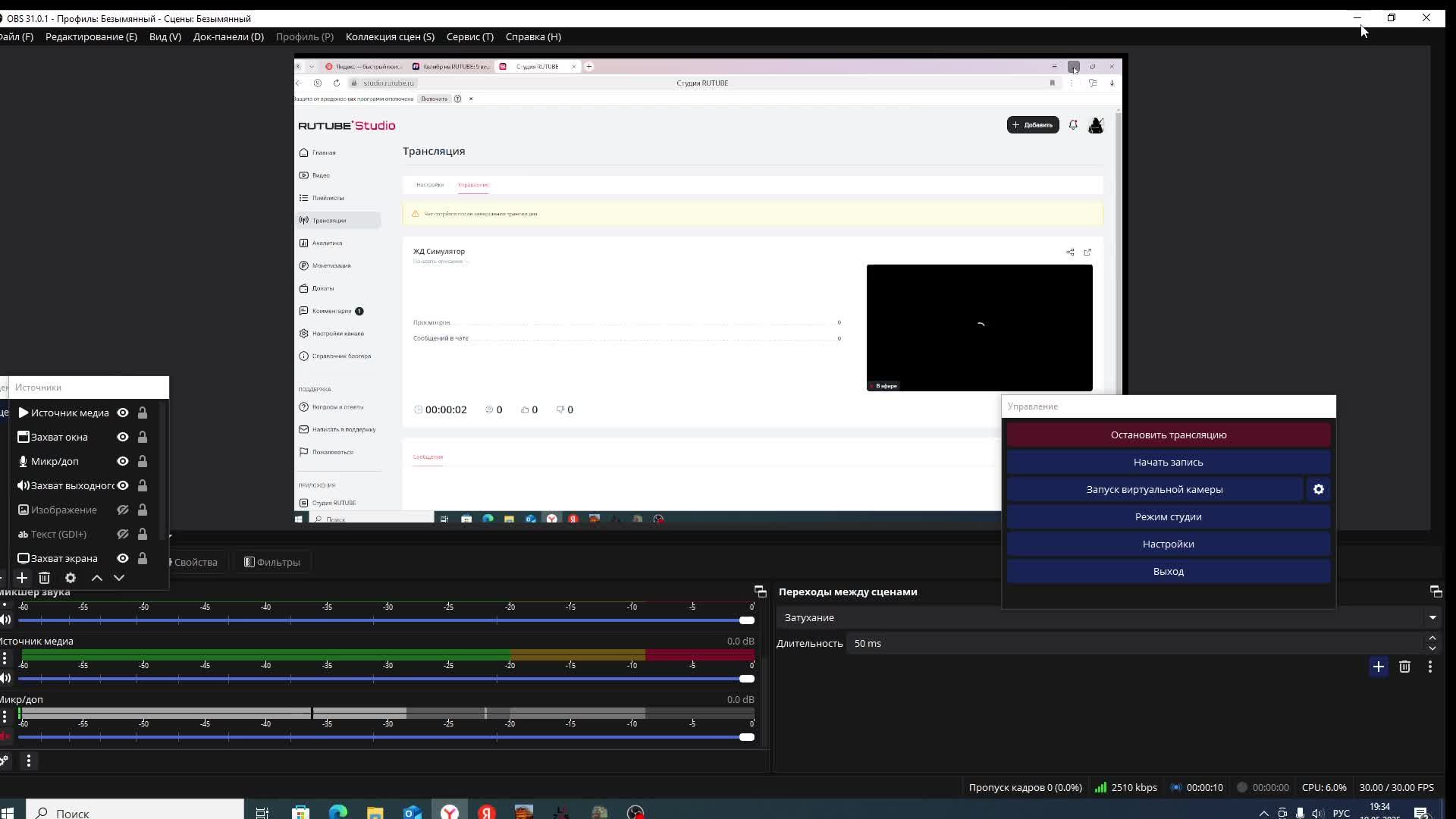Viewport: 1456px width, 819px height.
Task: Click the add source plus icon
Action: pos(22,578)
